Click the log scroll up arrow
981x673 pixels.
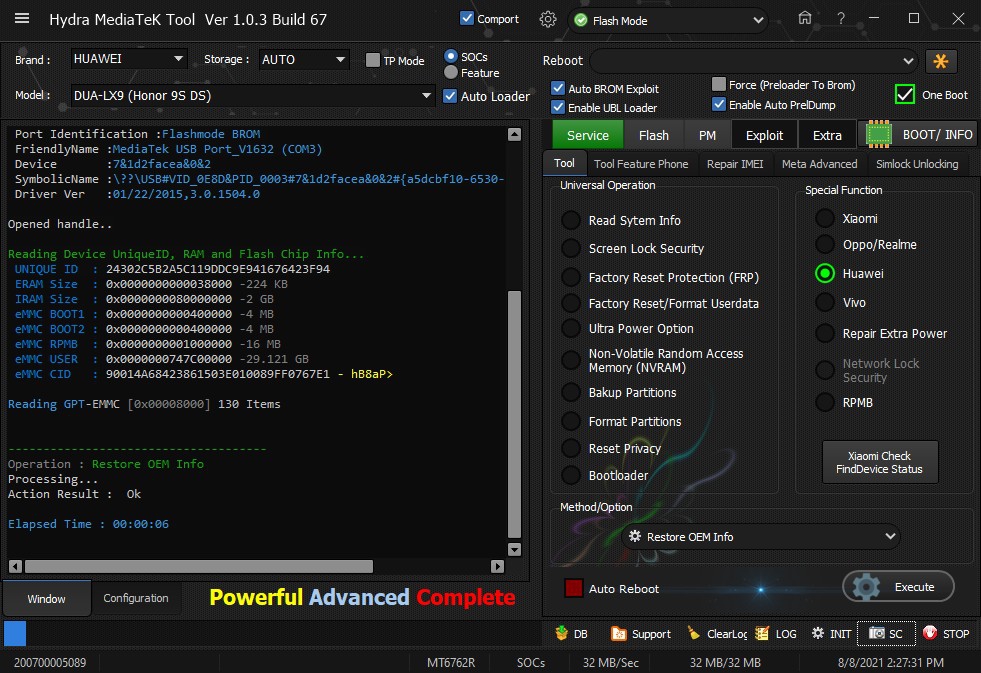coord(514,134)
